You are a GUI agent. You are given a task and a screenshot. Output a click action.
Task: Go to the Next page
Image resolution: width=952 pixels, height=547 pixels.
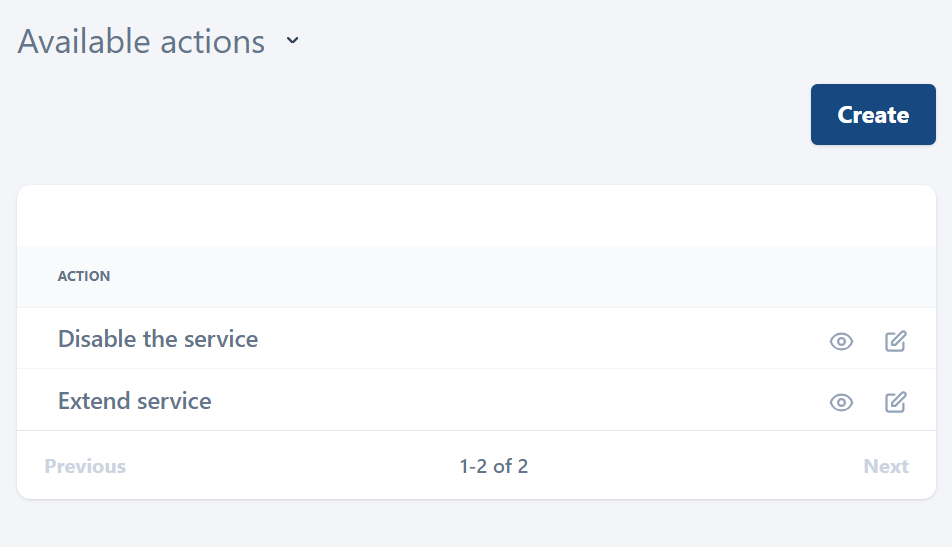tap(886, 466)
